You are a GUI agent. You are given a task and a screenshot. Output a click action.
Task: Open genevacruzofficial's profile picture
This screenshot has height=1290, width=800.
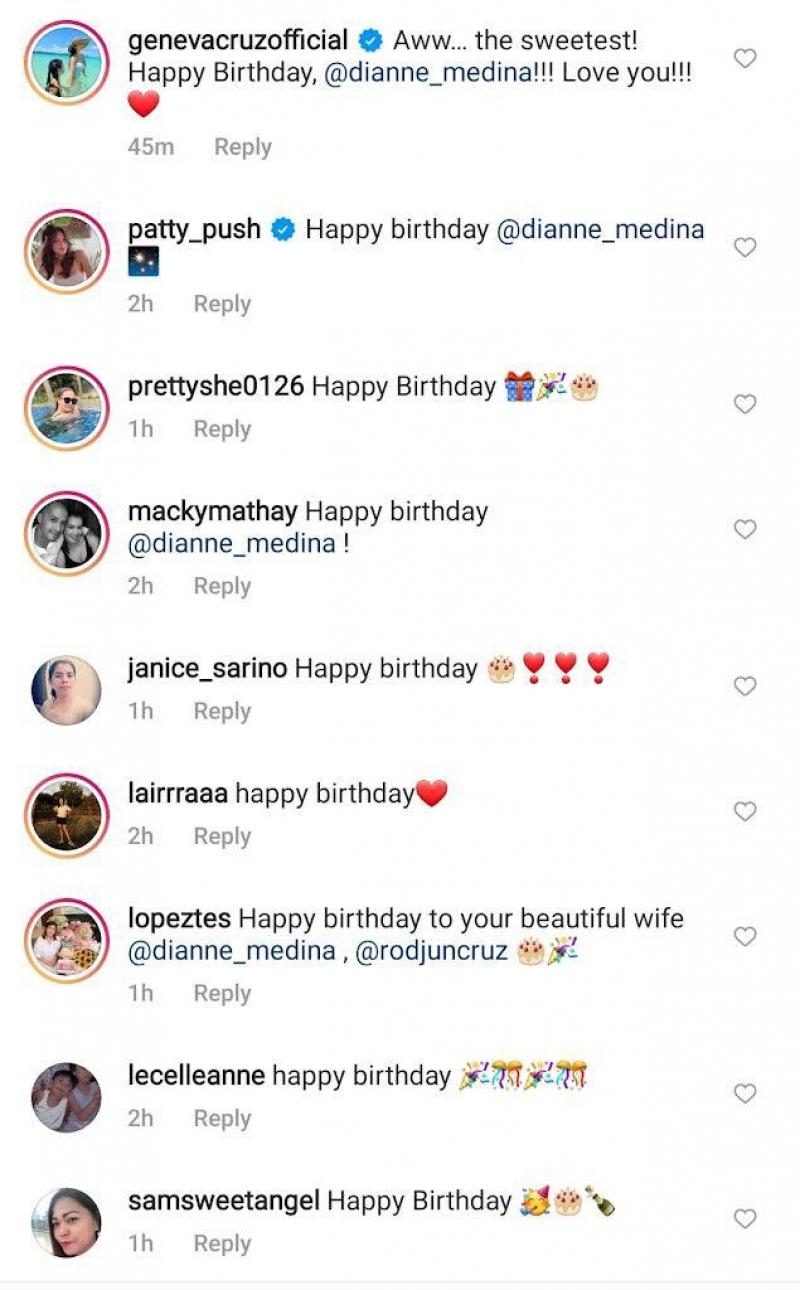[x=66, y=63]
